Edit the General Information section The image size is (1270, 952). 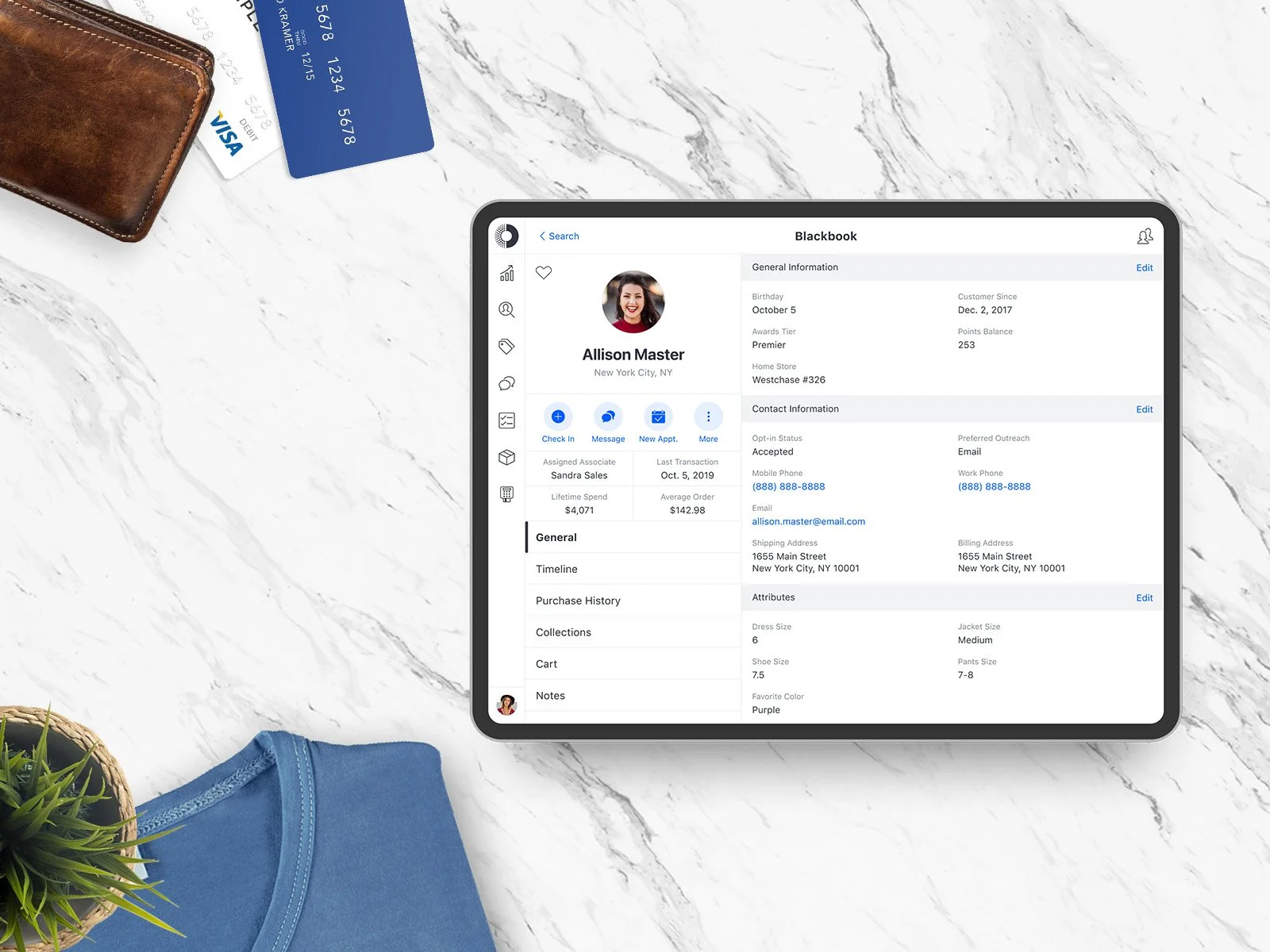tap(1144, 268)
